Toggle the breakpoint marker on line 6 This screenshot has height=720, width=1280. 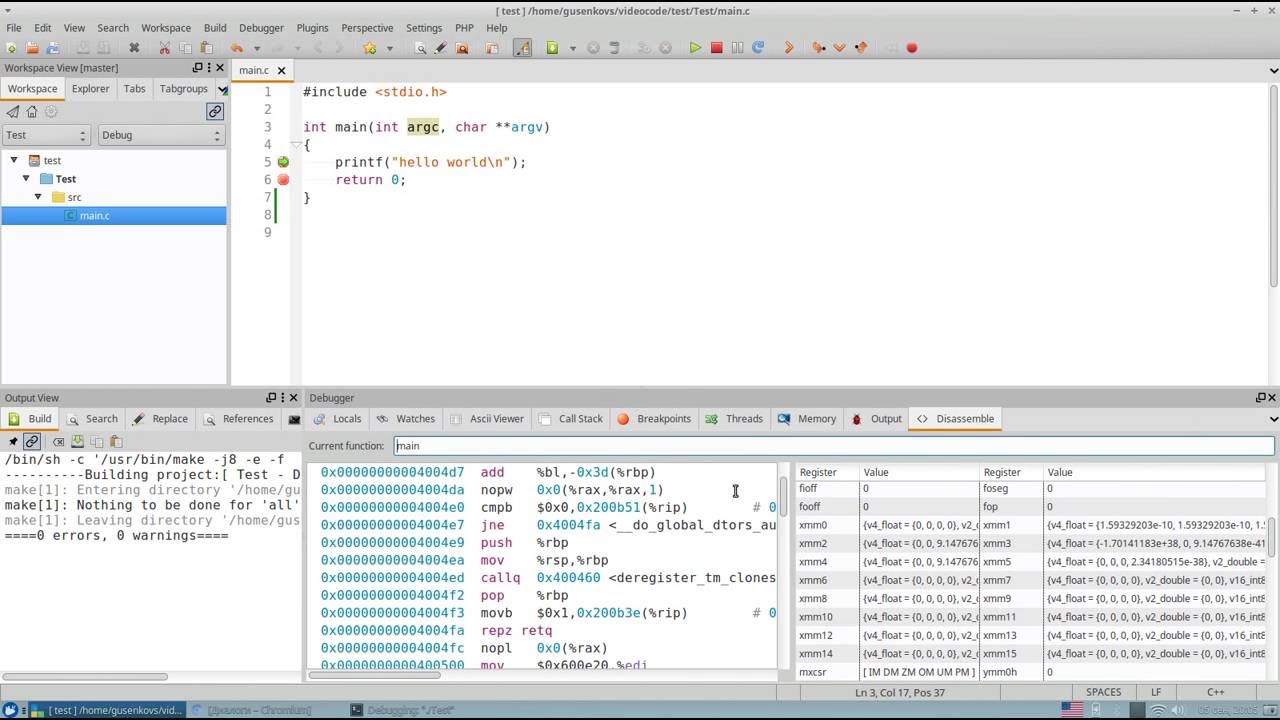283,180
